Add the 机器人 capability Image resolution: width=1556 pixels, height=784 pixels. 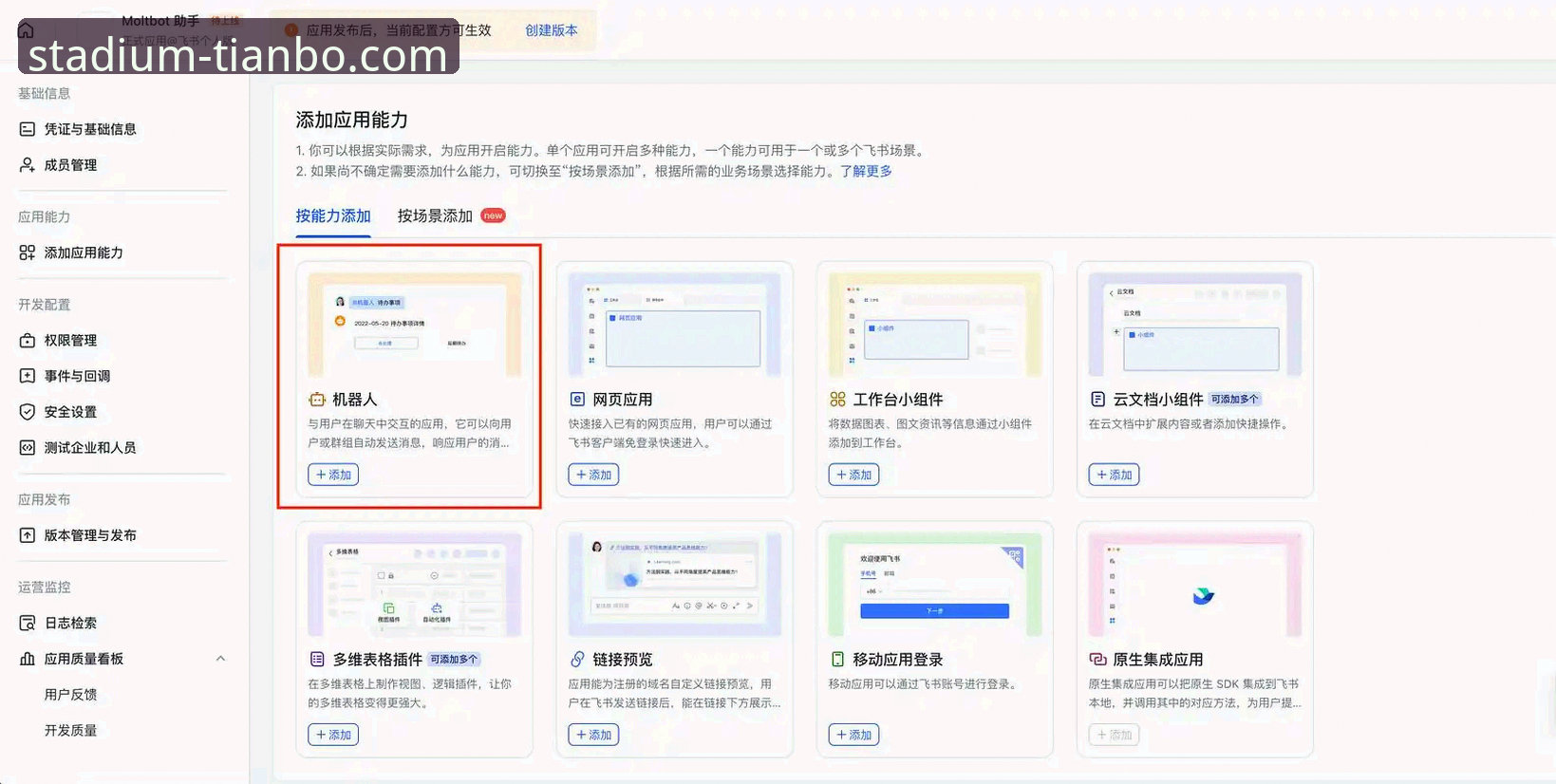coord(333,475)
